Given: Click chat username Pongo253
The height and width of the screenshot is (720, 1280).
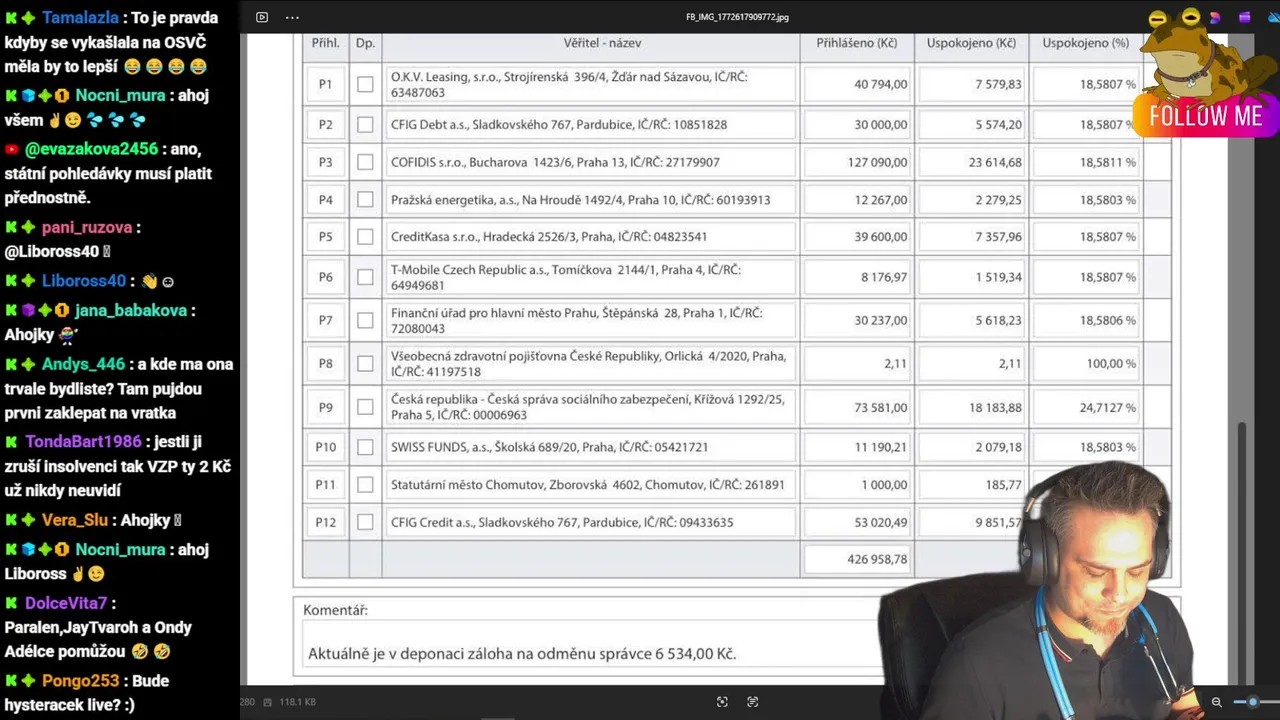Looking at the screenshot, I should [x=79, y=681].
